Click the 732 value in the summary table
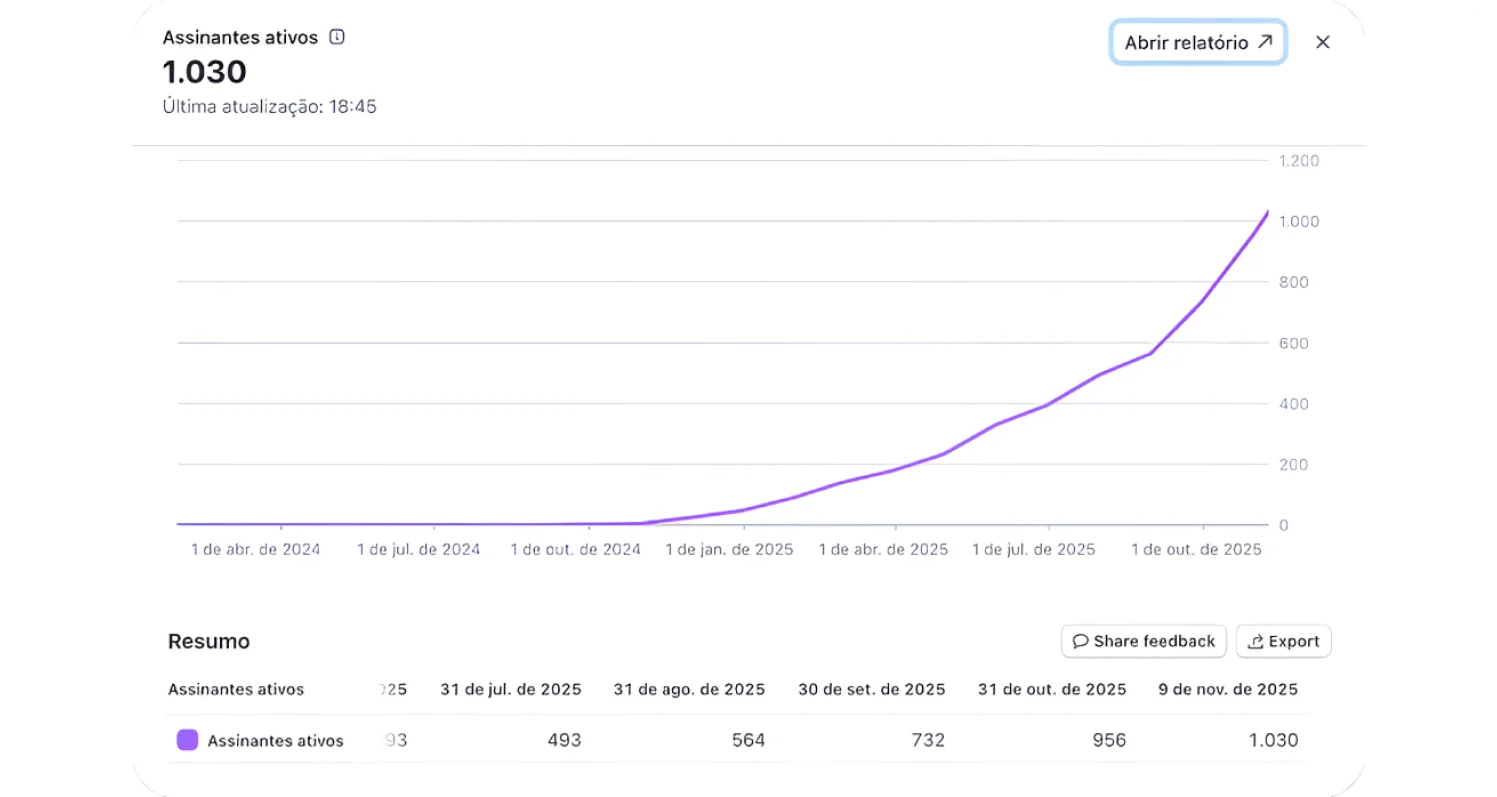Viewport: 1497px width, 797px height. click(x=927, y=740)
